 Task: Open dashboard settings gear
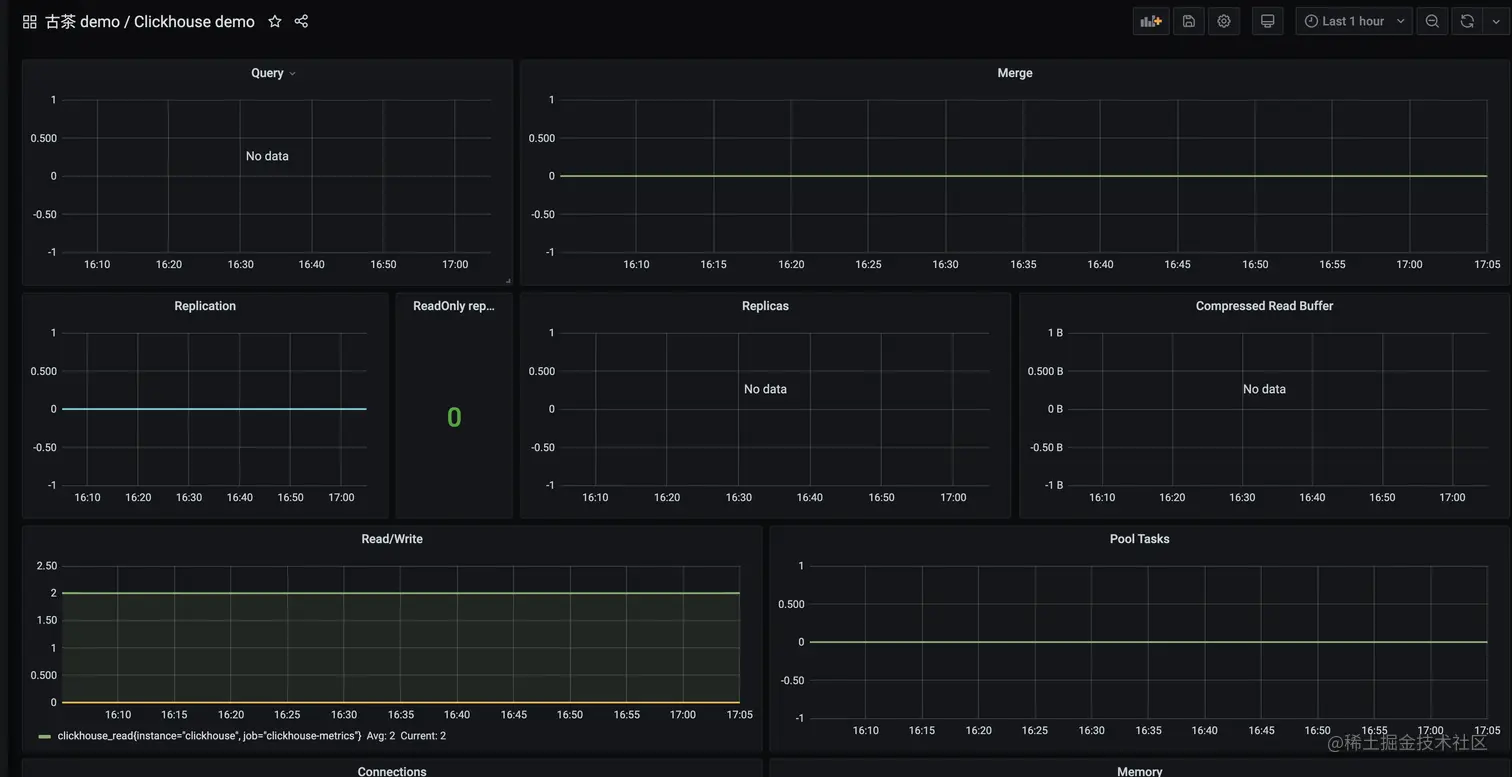pyautogui.click(x=1224, y=21)
